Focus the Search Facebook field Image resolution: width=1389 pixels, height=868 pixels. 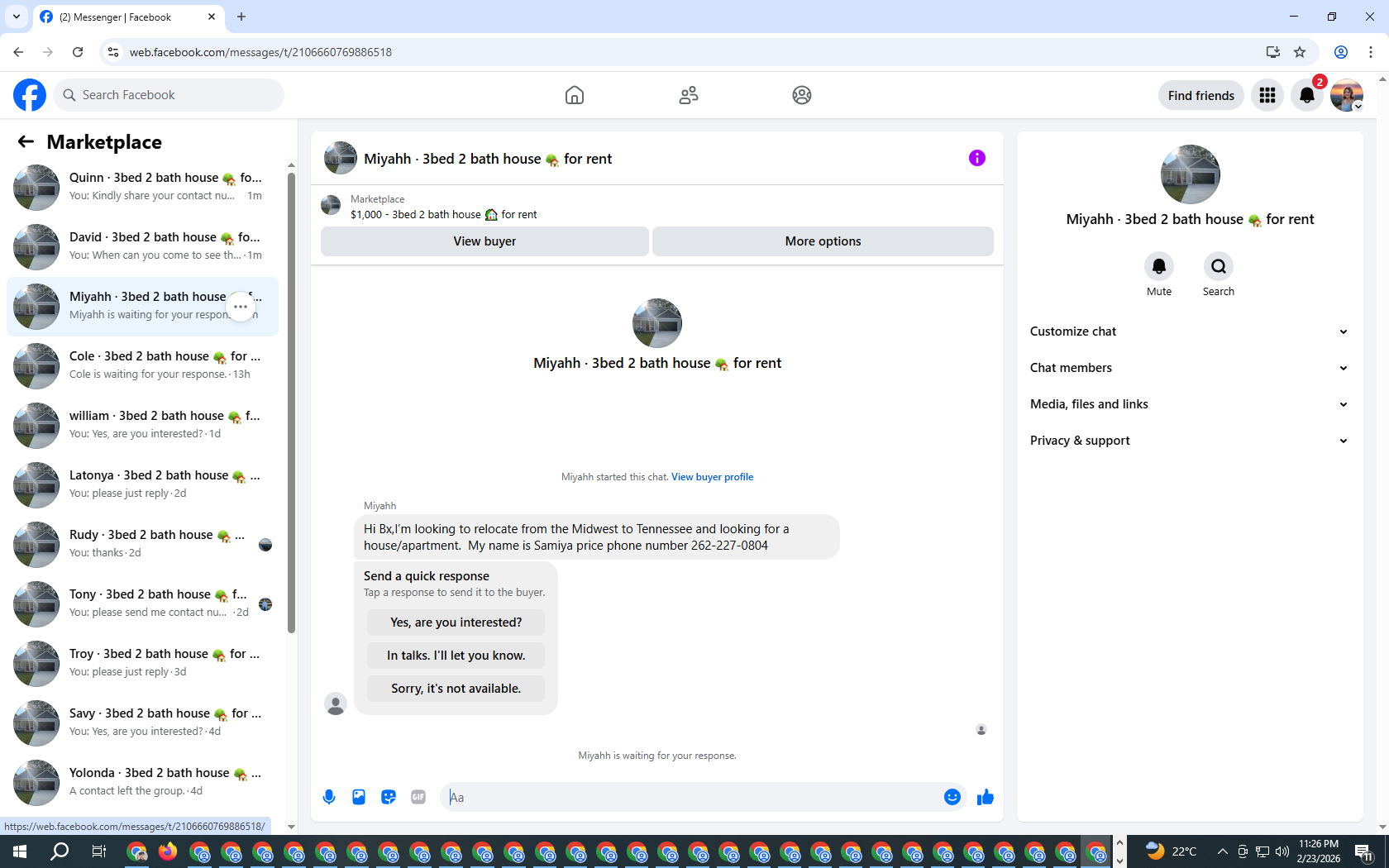(x=169, y=95)
